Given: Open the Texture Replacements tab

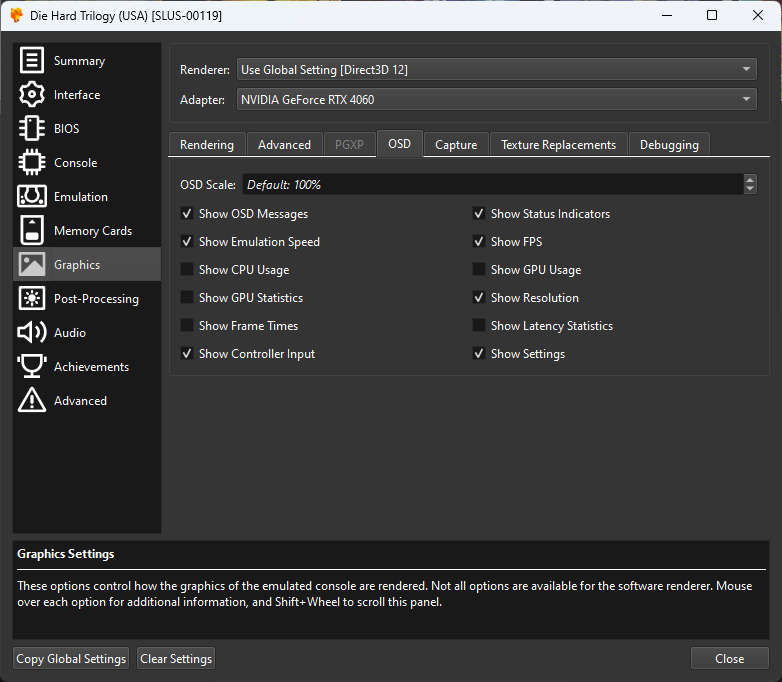Looking at the screenshot, I should pyautogui.click(x=559, y=145).
